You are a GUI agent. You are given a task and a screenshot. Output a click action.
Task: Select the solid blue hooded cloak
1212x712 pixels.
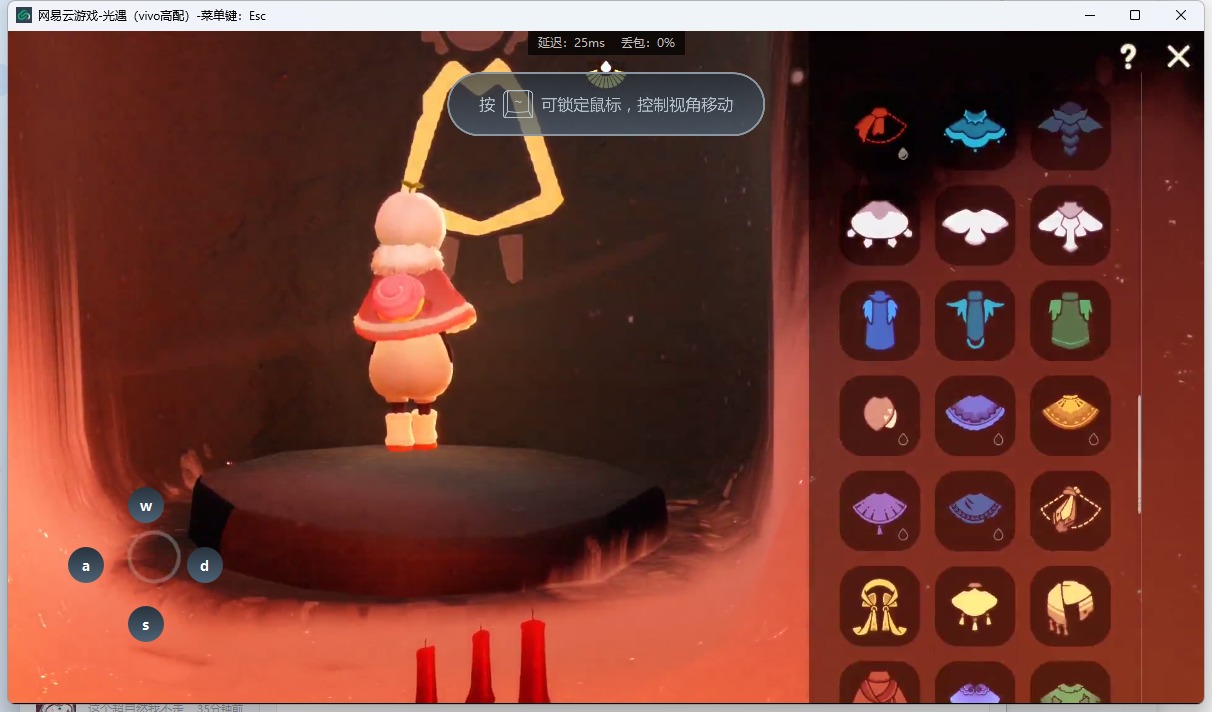coord(879,320)
